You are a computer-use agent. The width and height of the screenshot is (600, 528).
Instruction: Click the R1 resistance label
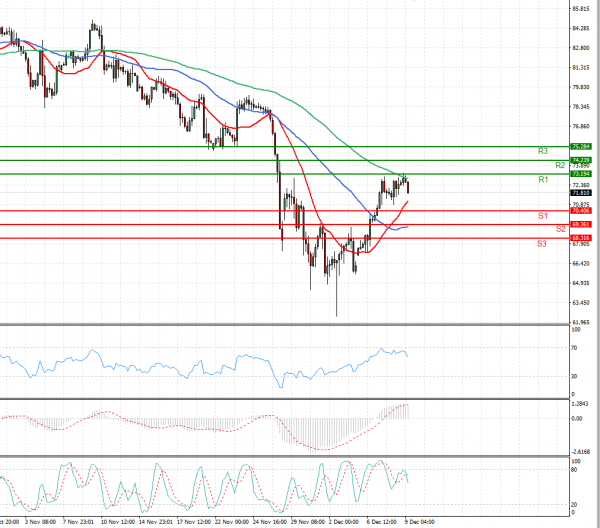pyautogui.click(x=543, y=179)
